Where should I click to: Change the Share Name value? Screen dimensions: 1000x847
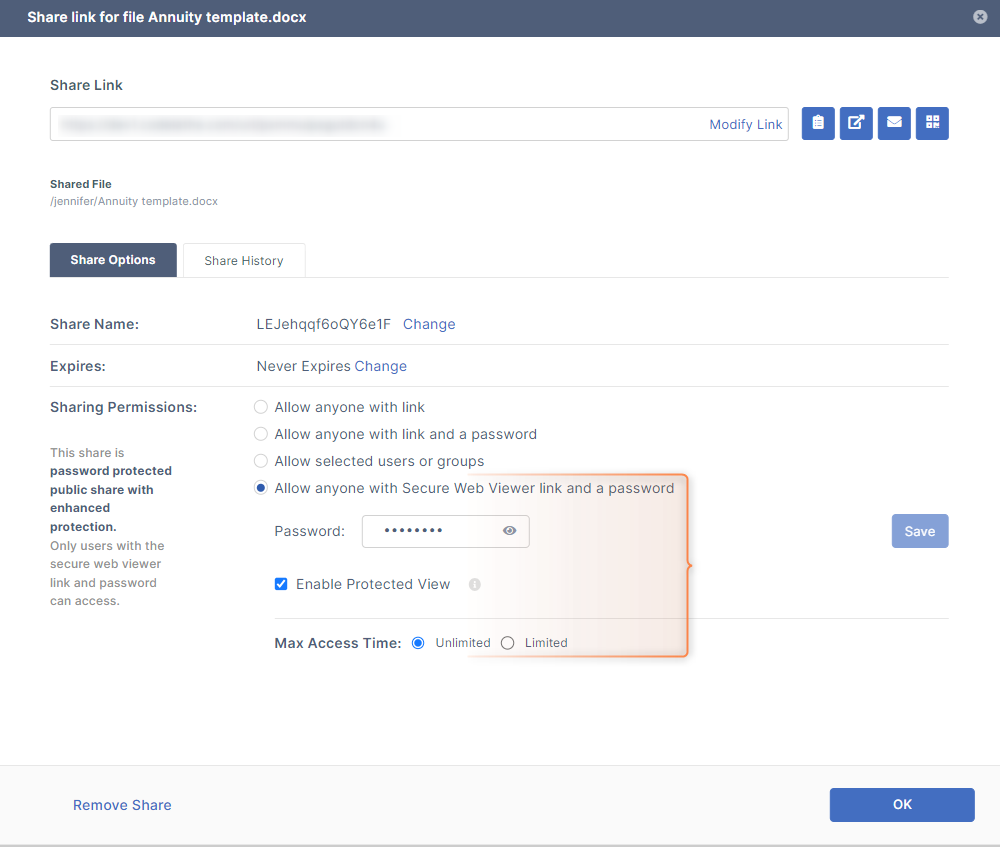pos(429,324)
